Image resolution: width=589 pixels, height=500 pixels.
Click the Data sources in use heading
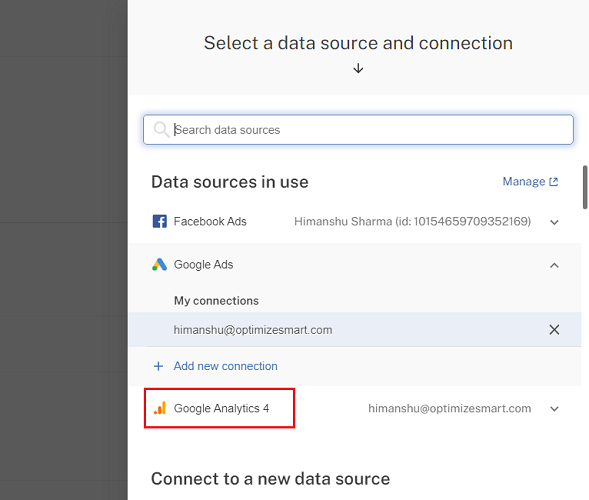[230, 182]
